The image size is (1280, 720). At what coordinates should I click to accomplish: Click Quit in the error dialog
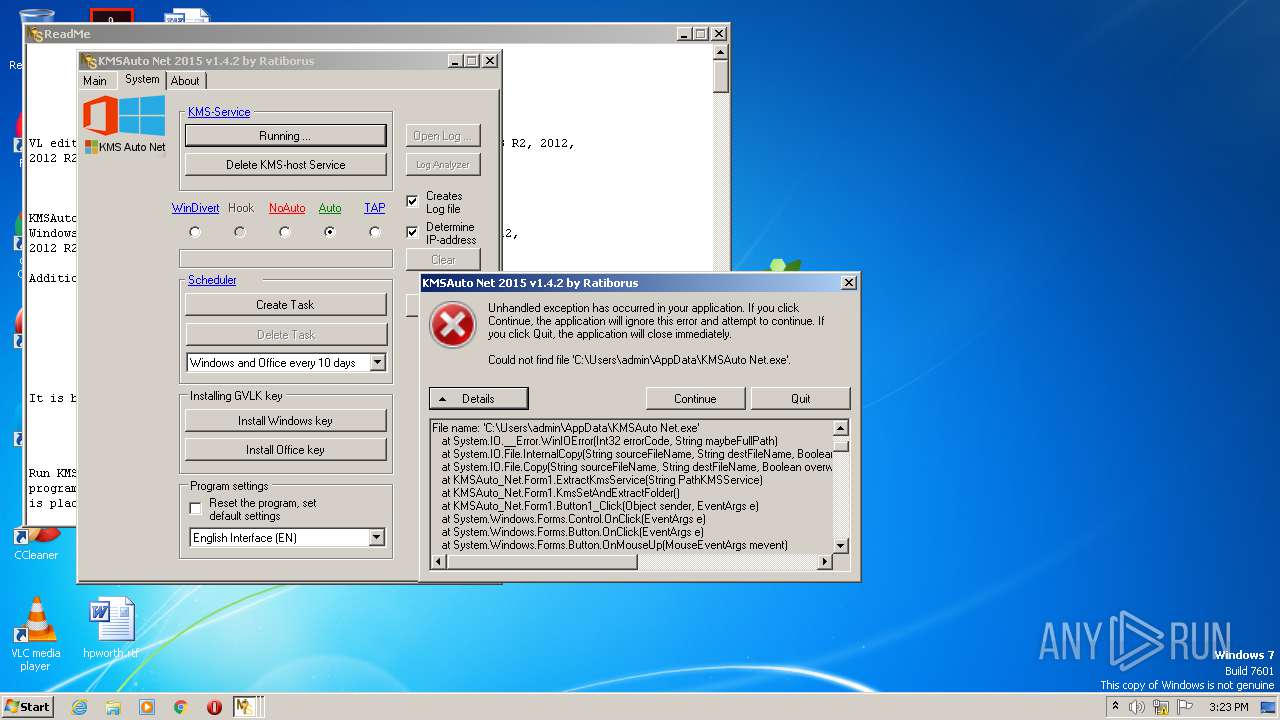click(800, 399)
